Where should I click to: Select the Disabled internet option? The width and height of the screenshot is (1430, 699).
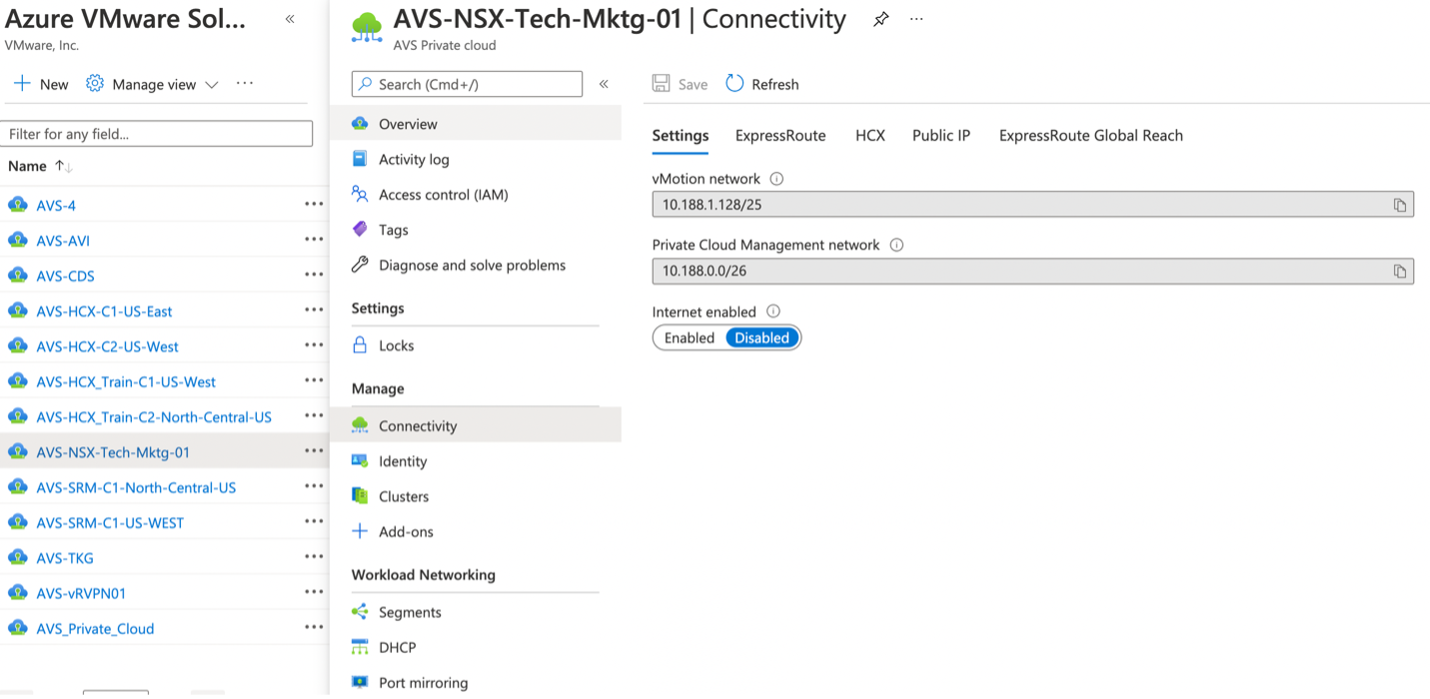pos(761,337)
